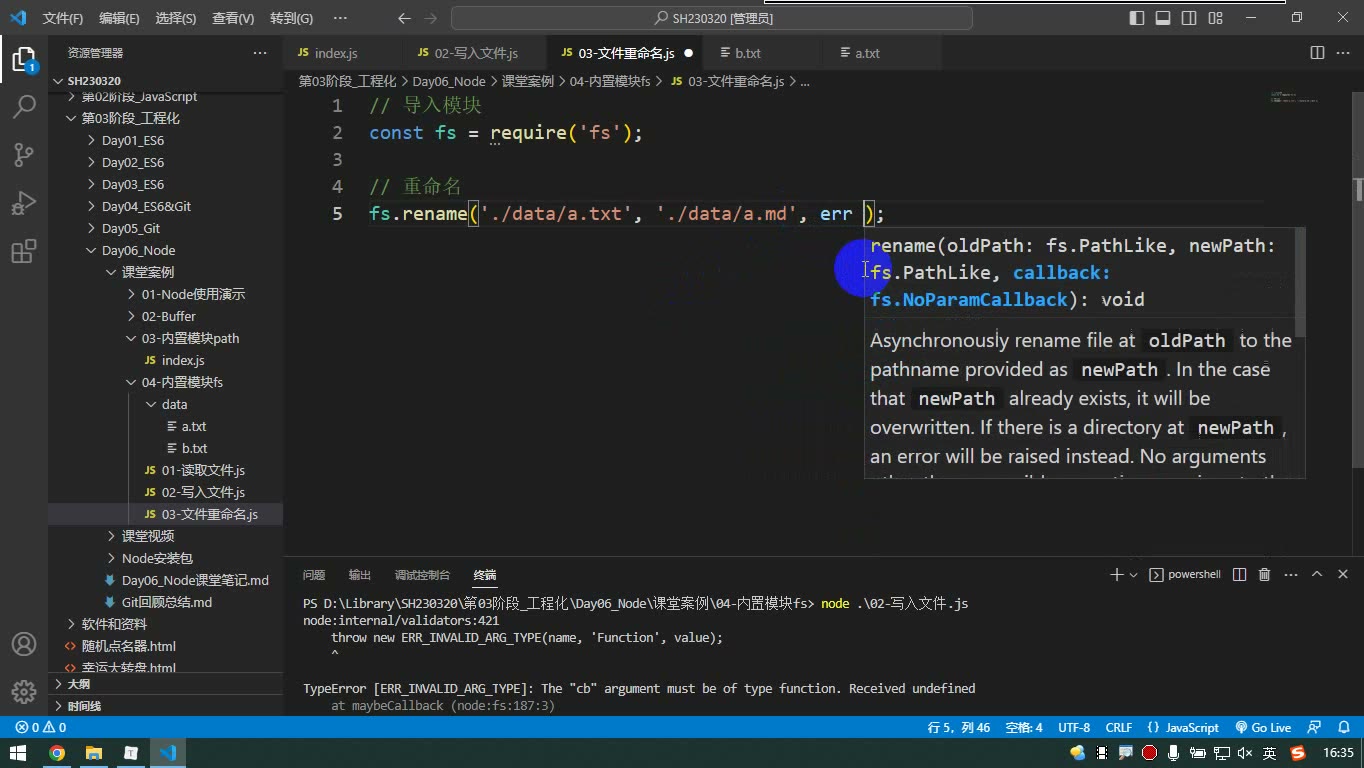The height and width of the screenshot is (768, 1364).
Task: Open File Explorer from the taskbar
Action: point(94,753)
